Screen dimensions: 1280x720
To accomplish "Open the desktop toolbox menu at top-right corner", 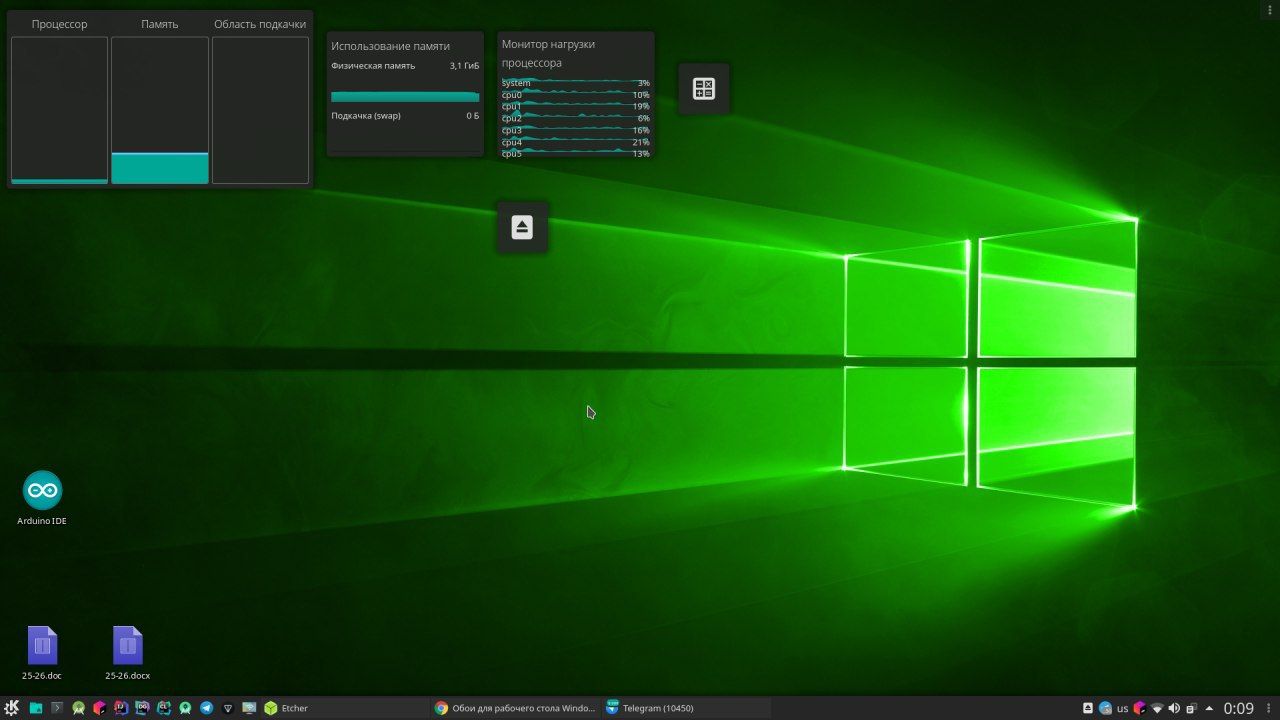I will [x=1269, y=9].
